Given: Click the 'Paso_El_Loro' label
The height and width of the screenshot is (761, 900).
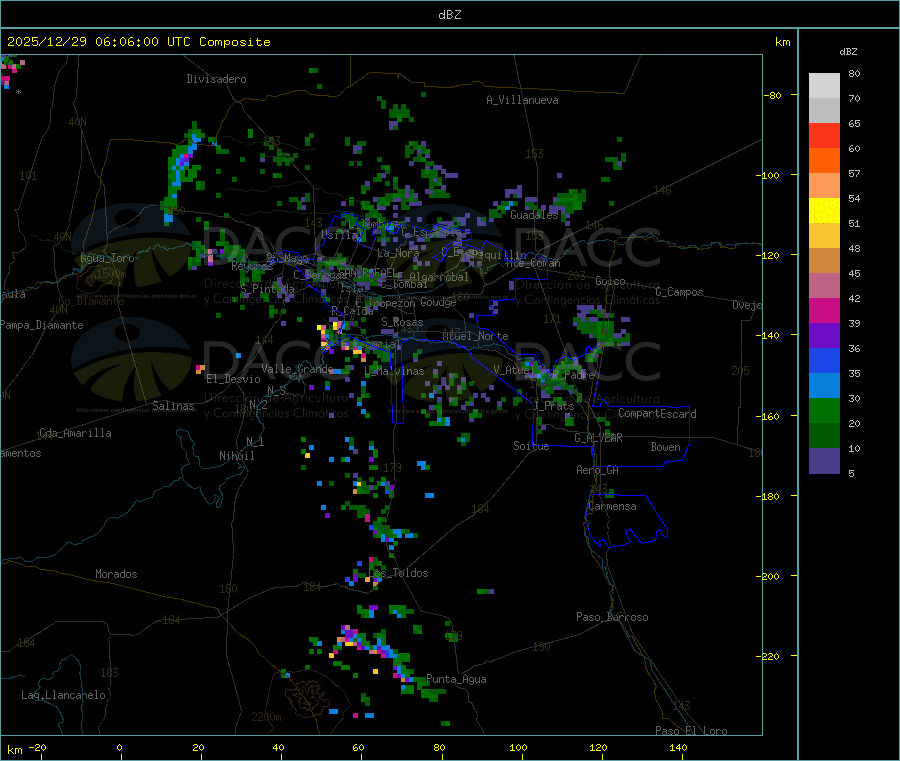Looking at the screenshot, I should pos(692,731).
